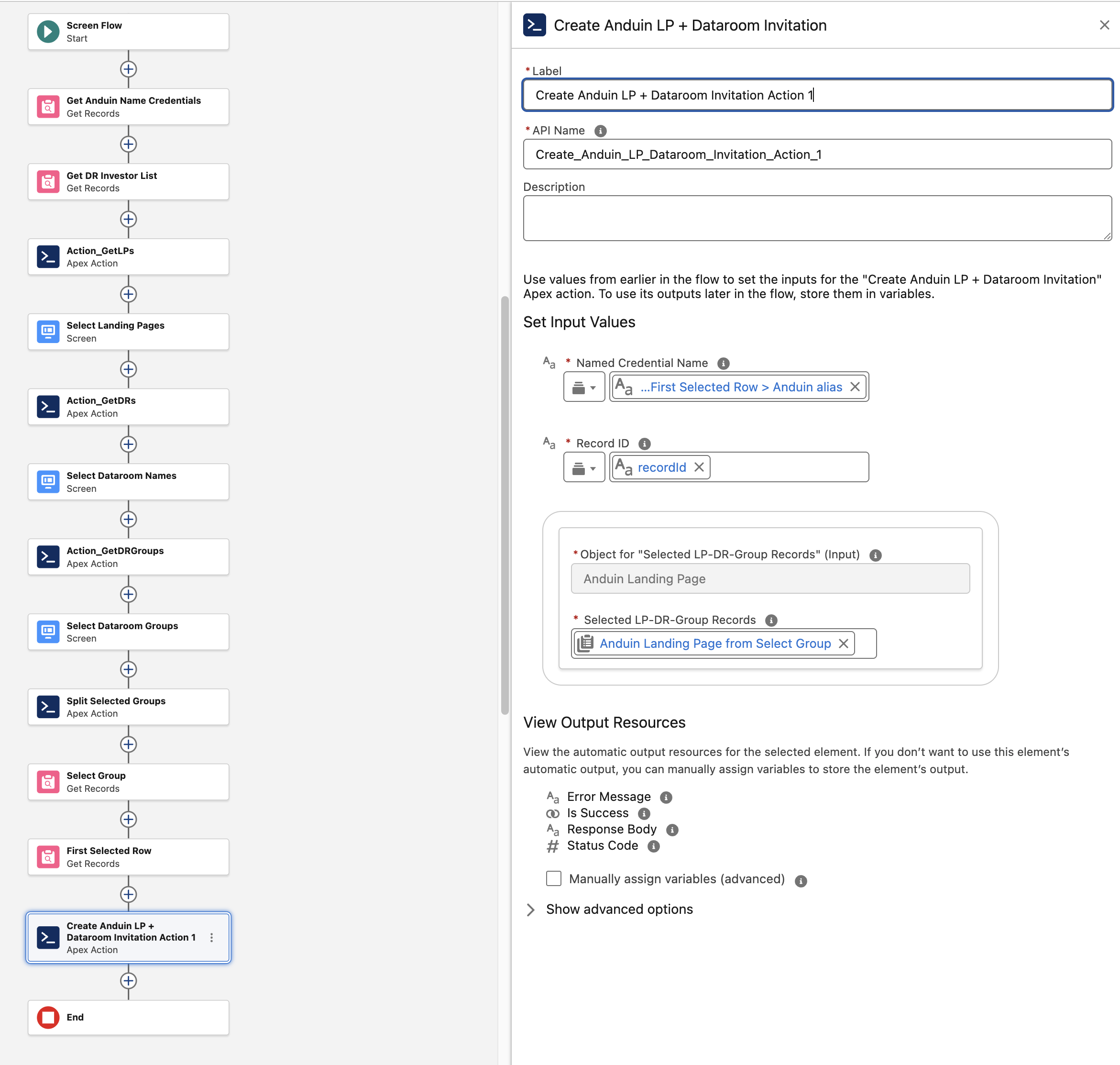Add element after Action_GetLPs
Viewport: 1120px width, 1065px height.
tap(128, 294)
